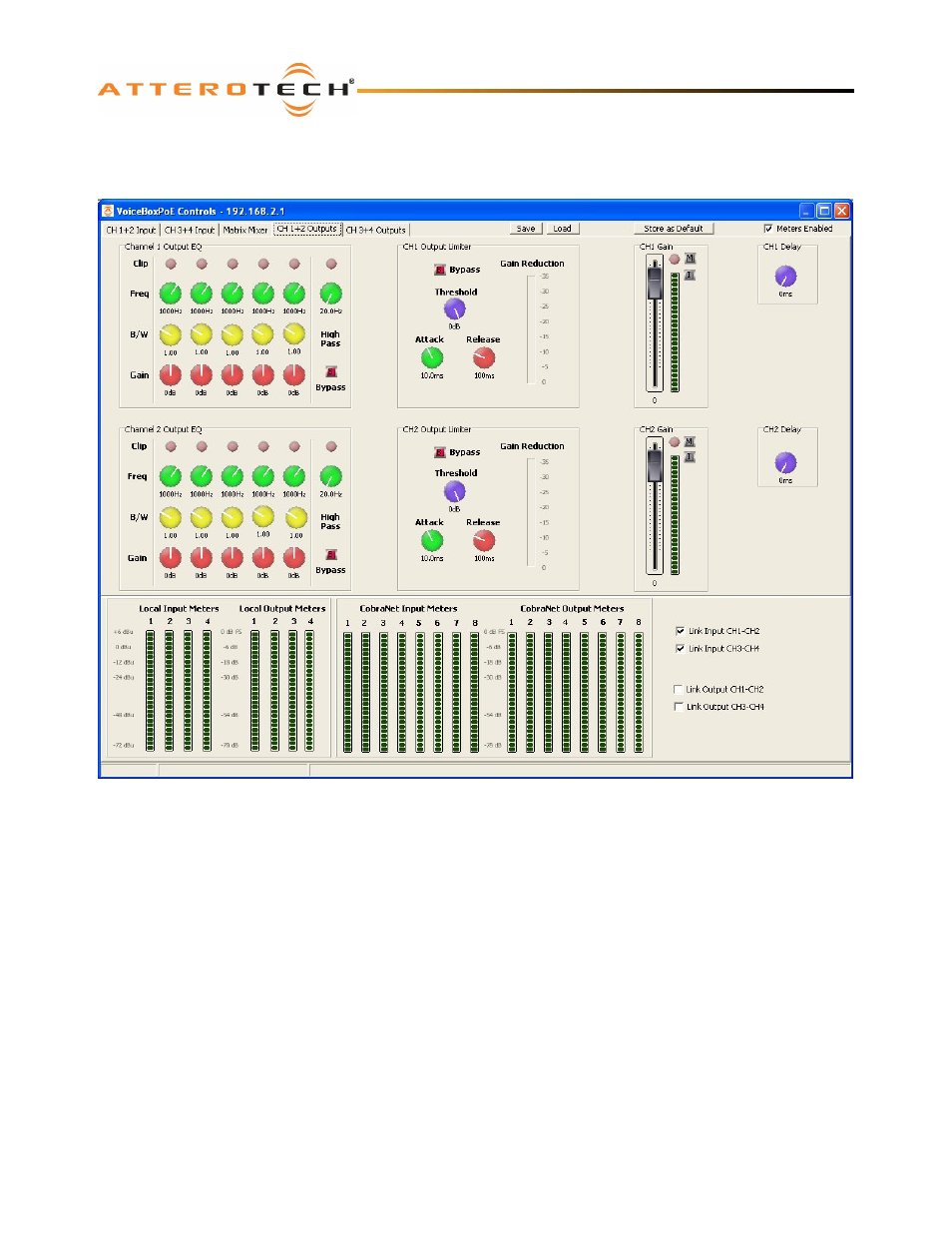This screenshot has height=1233, width=952.
Task: Click second-band Gain knob in Channel 1 Output EQ
Action: [x=202, y=375]
